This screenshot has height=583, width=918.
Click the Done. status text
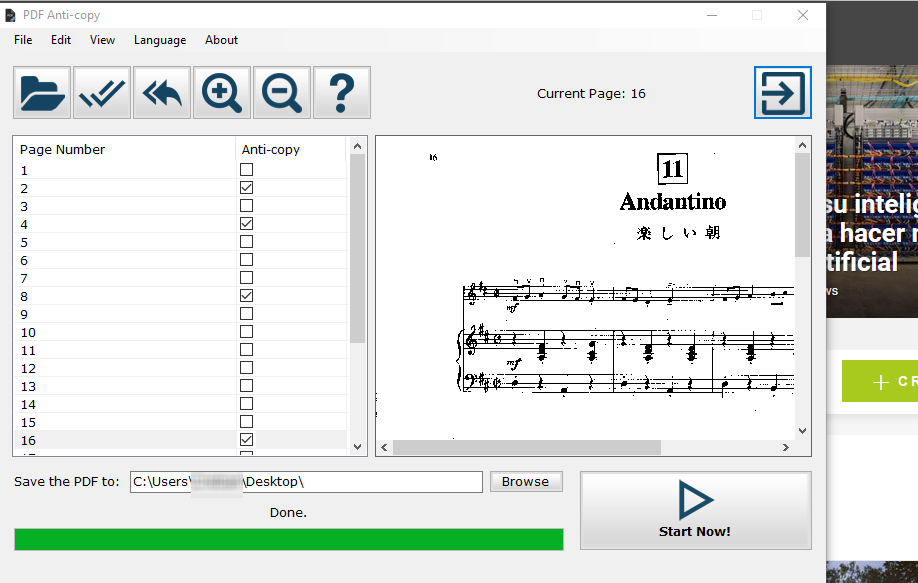288,513
